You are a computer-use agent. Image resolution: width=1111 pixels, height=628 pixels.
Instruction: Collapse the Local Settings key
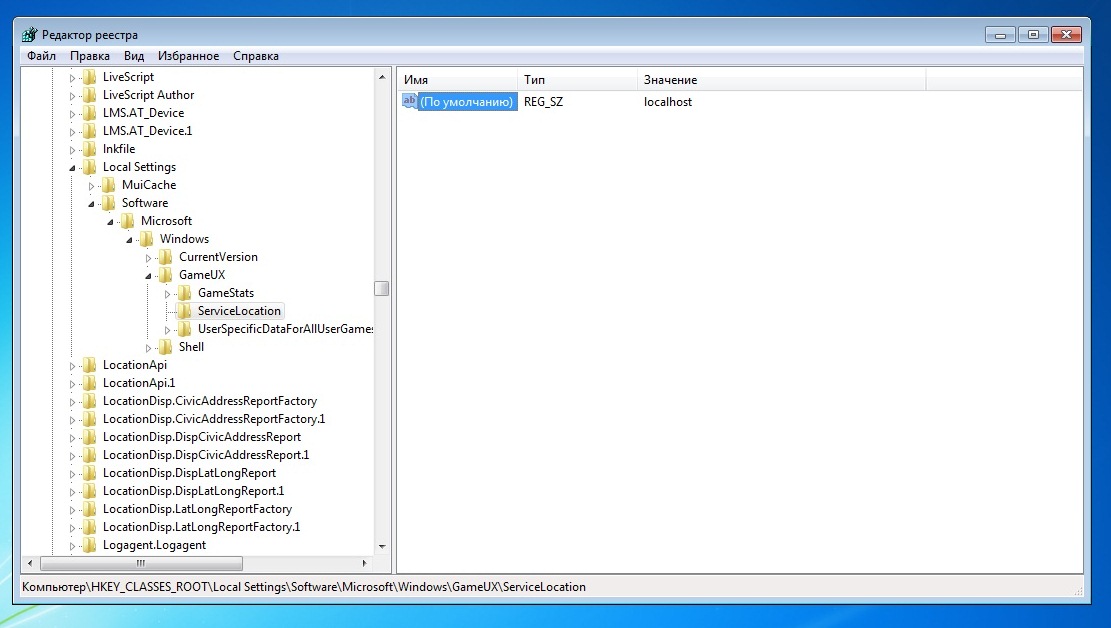(72, 168)
